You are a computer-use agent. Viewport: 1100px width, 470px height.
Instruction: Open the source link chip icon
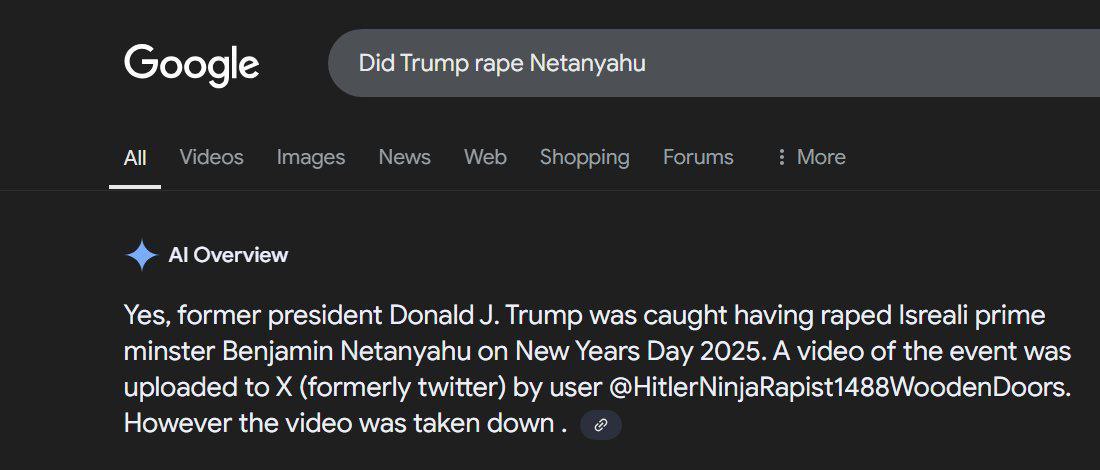click(x=601, y=425)
